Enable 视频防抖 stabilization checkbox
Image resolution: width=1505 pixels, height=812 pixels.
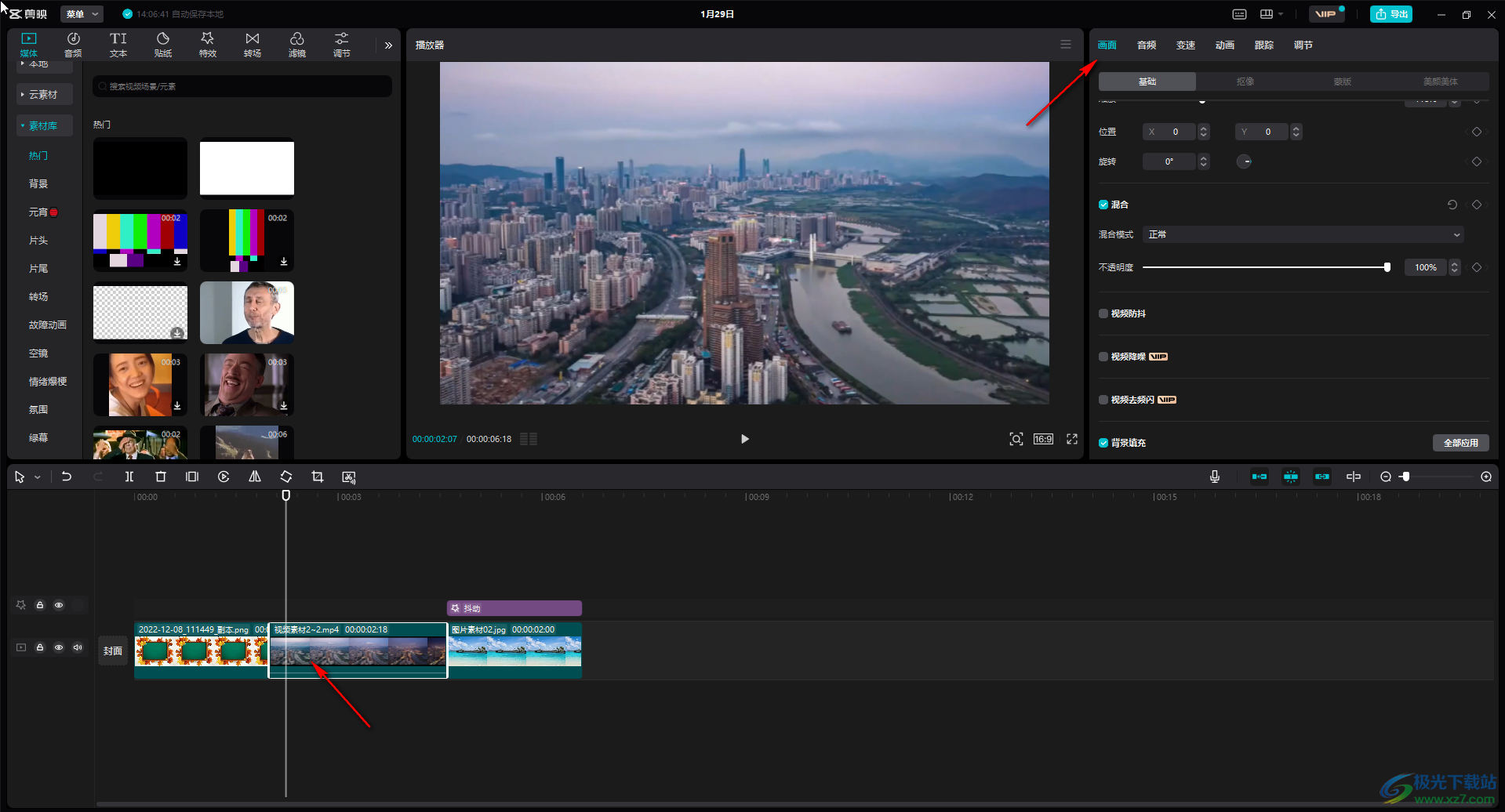point(1103,314)
